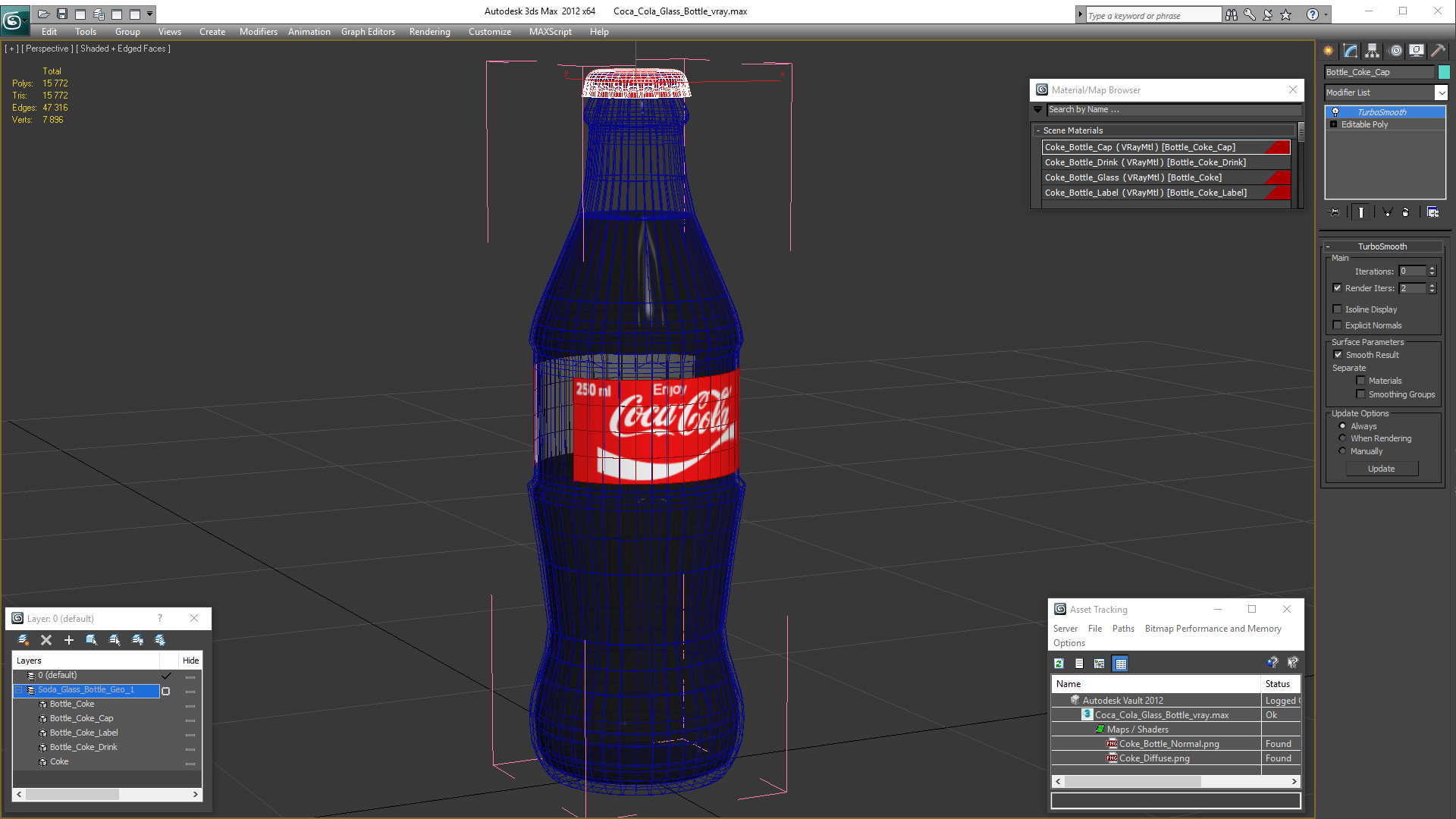Viewport: 1456px width, 819px height.
Task: Expand Editable Poly sub-objects
Action: 1334,124
